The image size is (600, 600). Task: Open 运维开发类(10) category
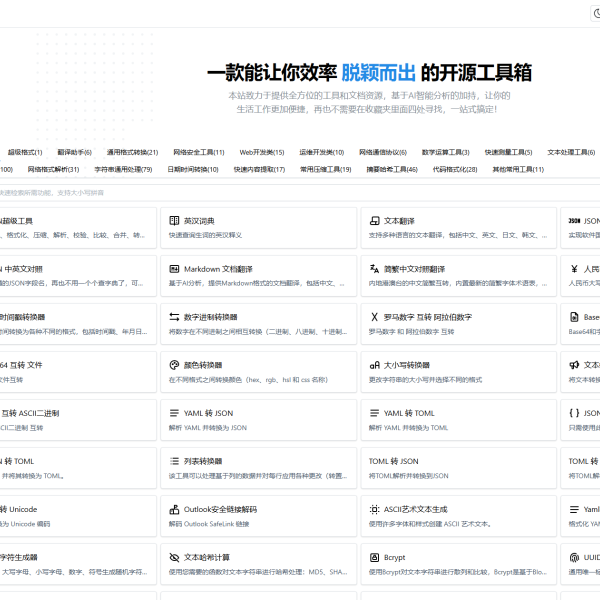point(322,152)
